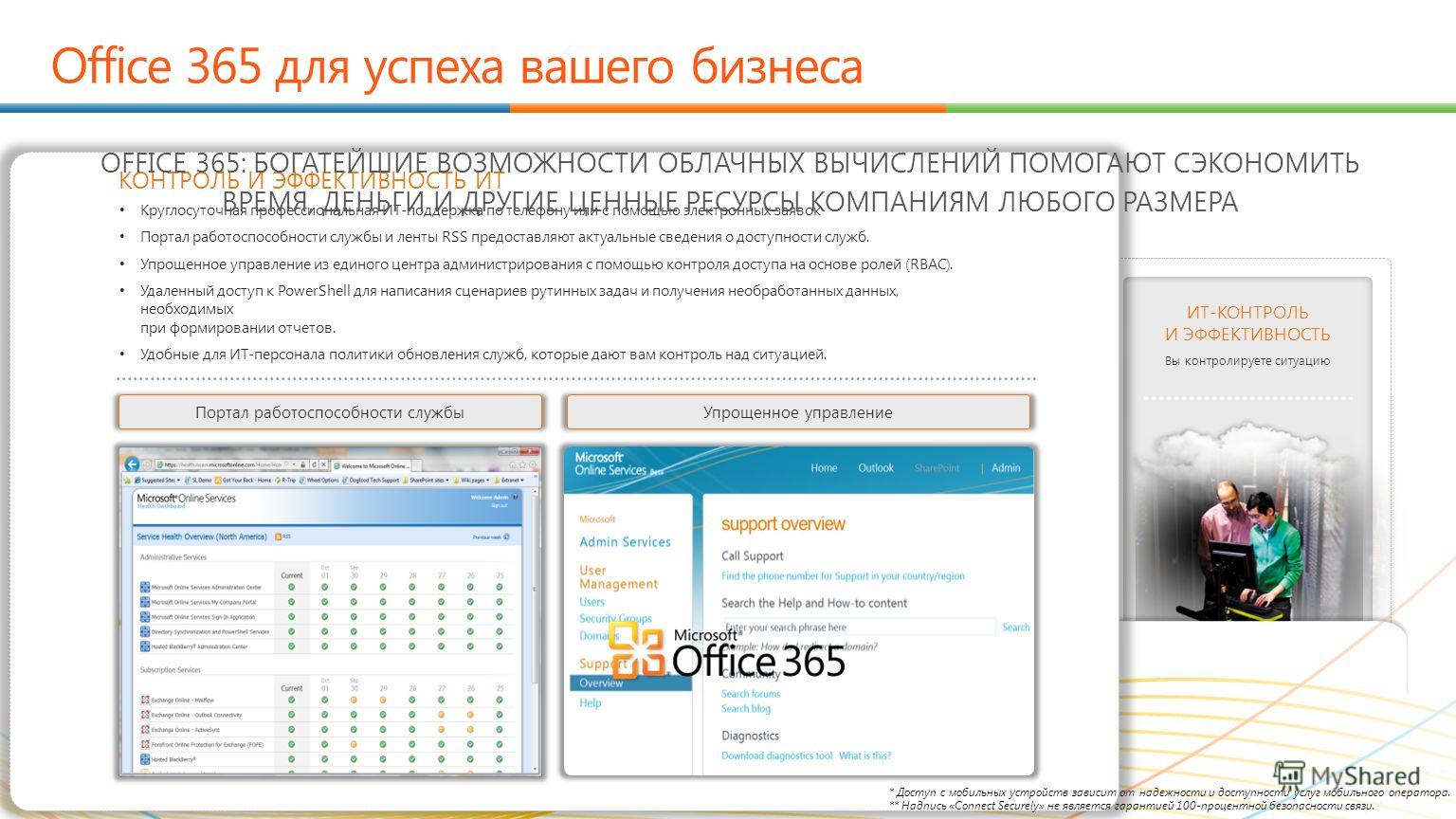Click 'Find the phone number for Support' link
The width and height of the screenshot is (1456, 819).
click(x=843, y=575)
